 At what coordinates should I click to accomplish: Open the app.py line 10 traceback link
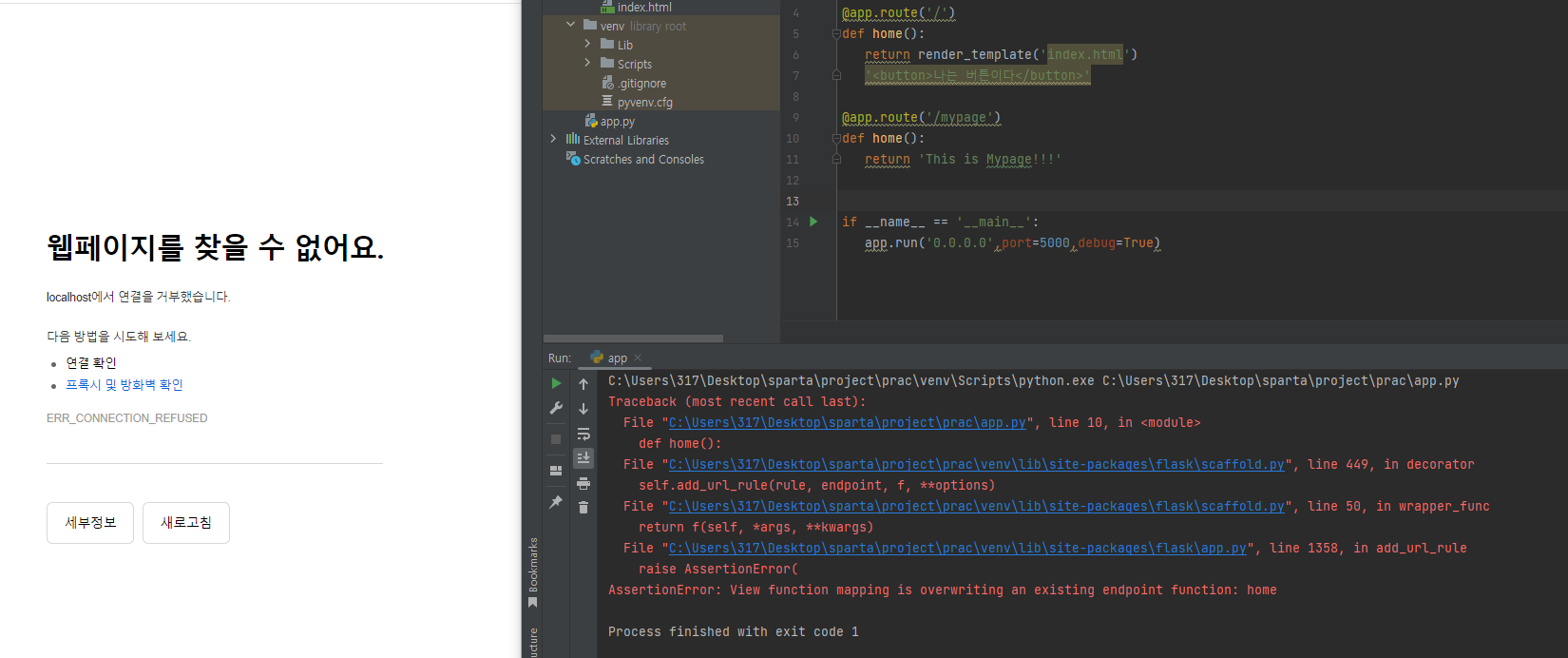(x=848, y=423)
